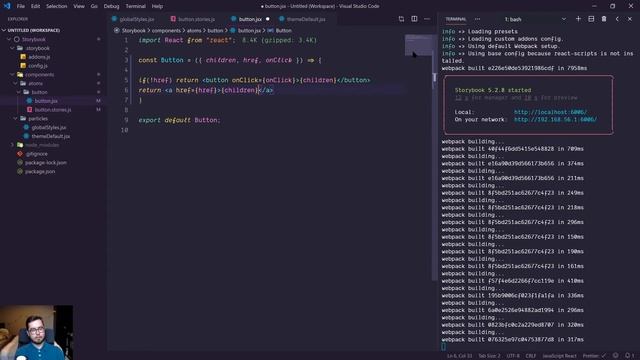640x360 pixels.
Task: Create a new terminal with the plus icon
Action: [578, 19]
